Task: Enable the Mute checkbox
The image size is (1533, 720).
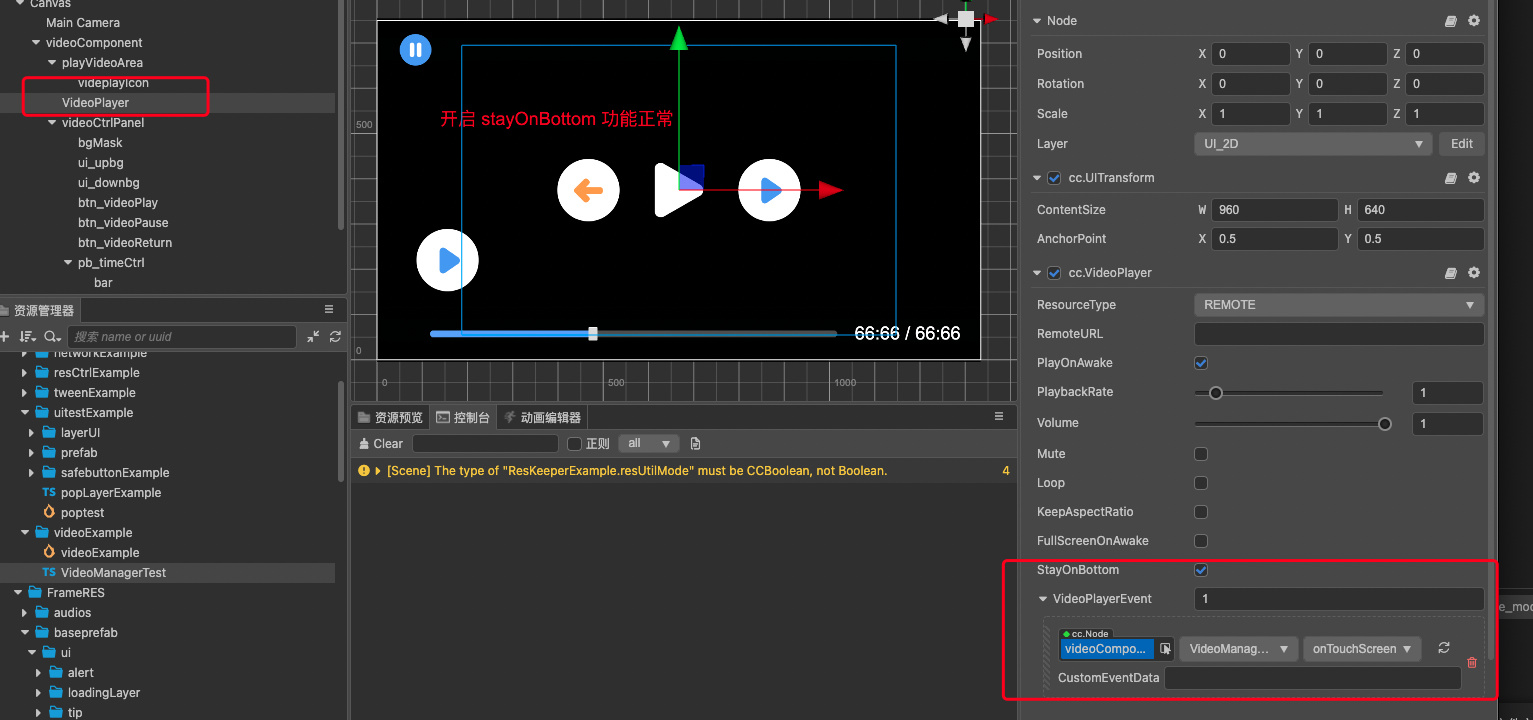Action: pyautogui.click(x=1201, y=454)
